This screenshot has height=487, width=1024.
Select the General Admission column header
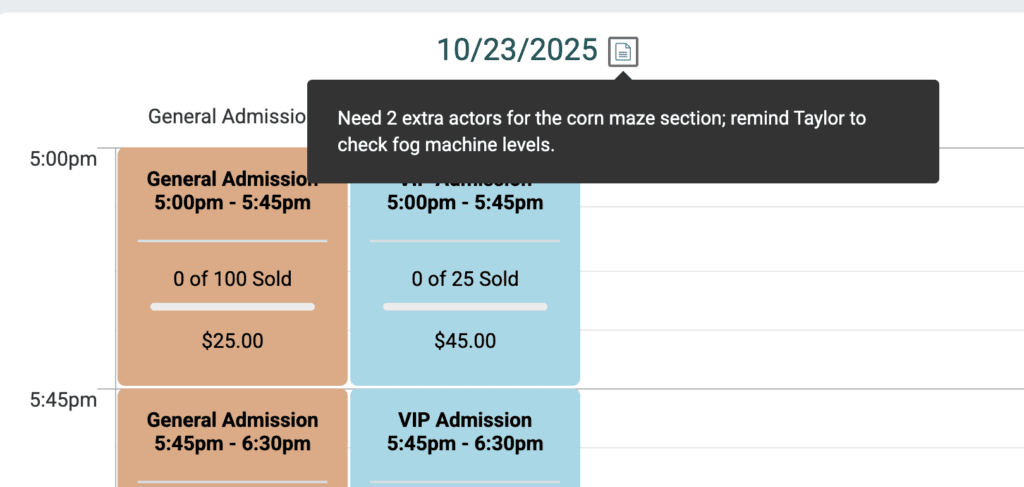(x=226, y=116)
